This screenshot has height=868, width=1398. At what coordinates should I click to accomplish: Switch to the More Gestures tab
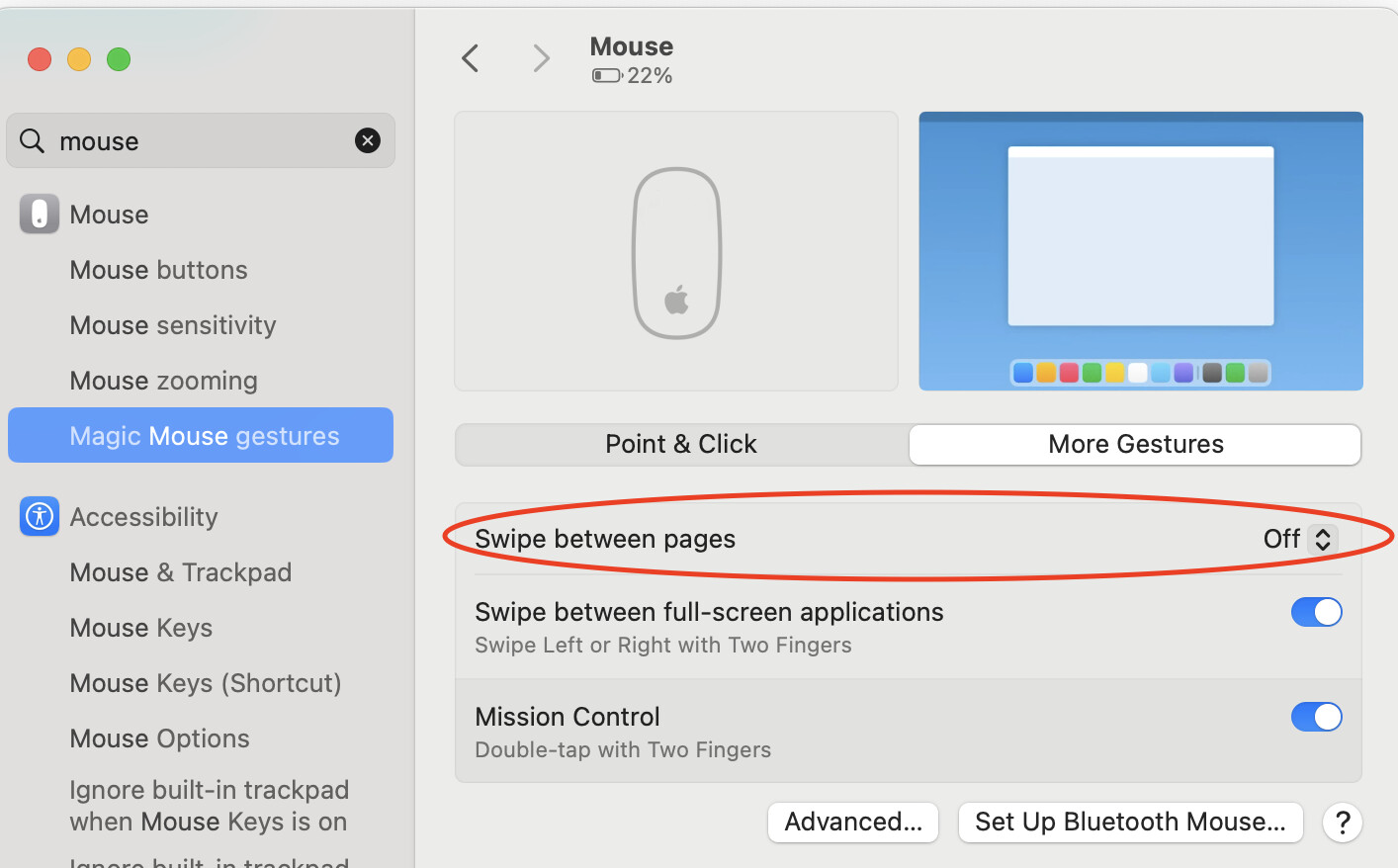(x=1135, y=445)
